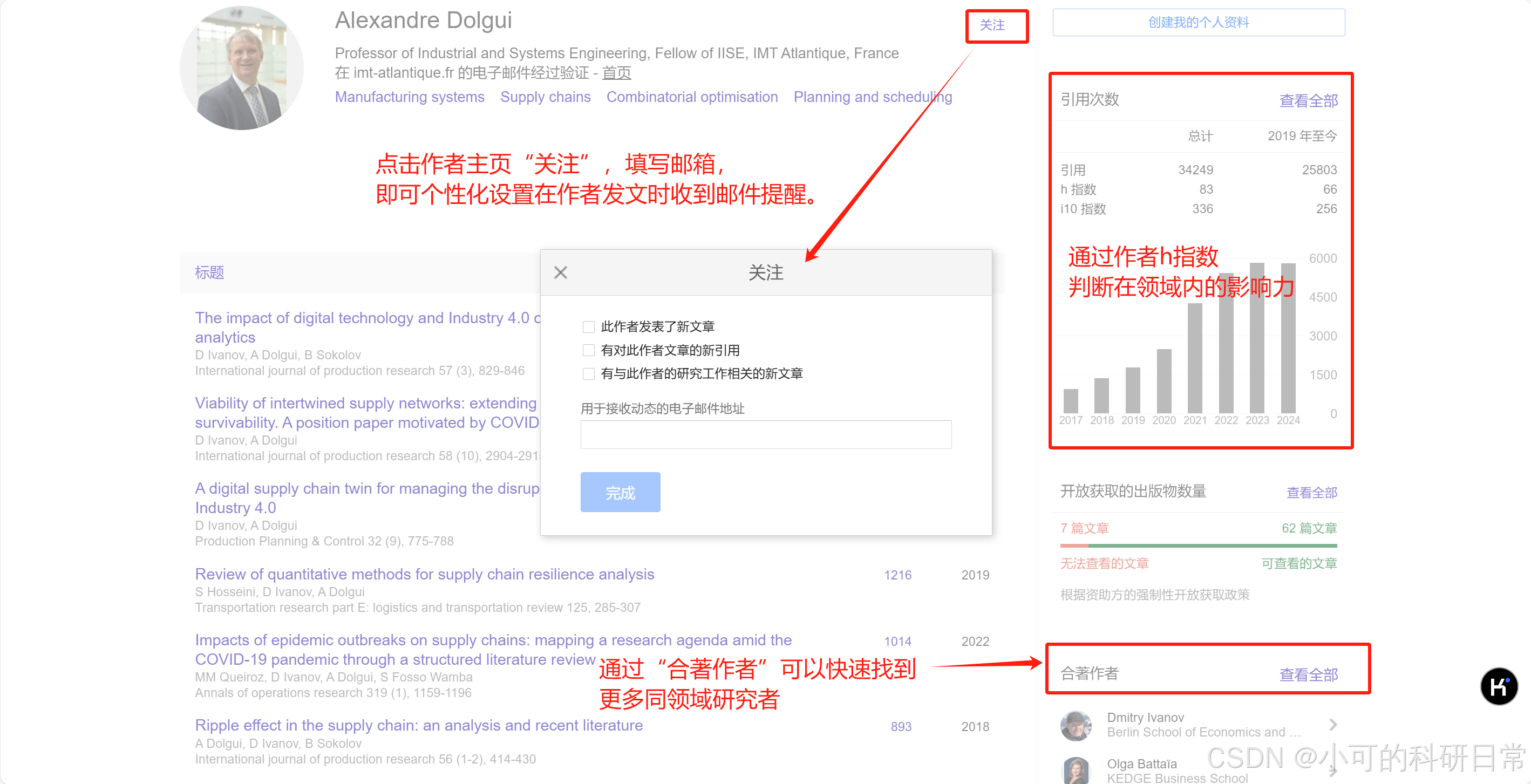The image size is (1531, 784).
Task: Click the email address input field
Action: click(x=765, y=434)
